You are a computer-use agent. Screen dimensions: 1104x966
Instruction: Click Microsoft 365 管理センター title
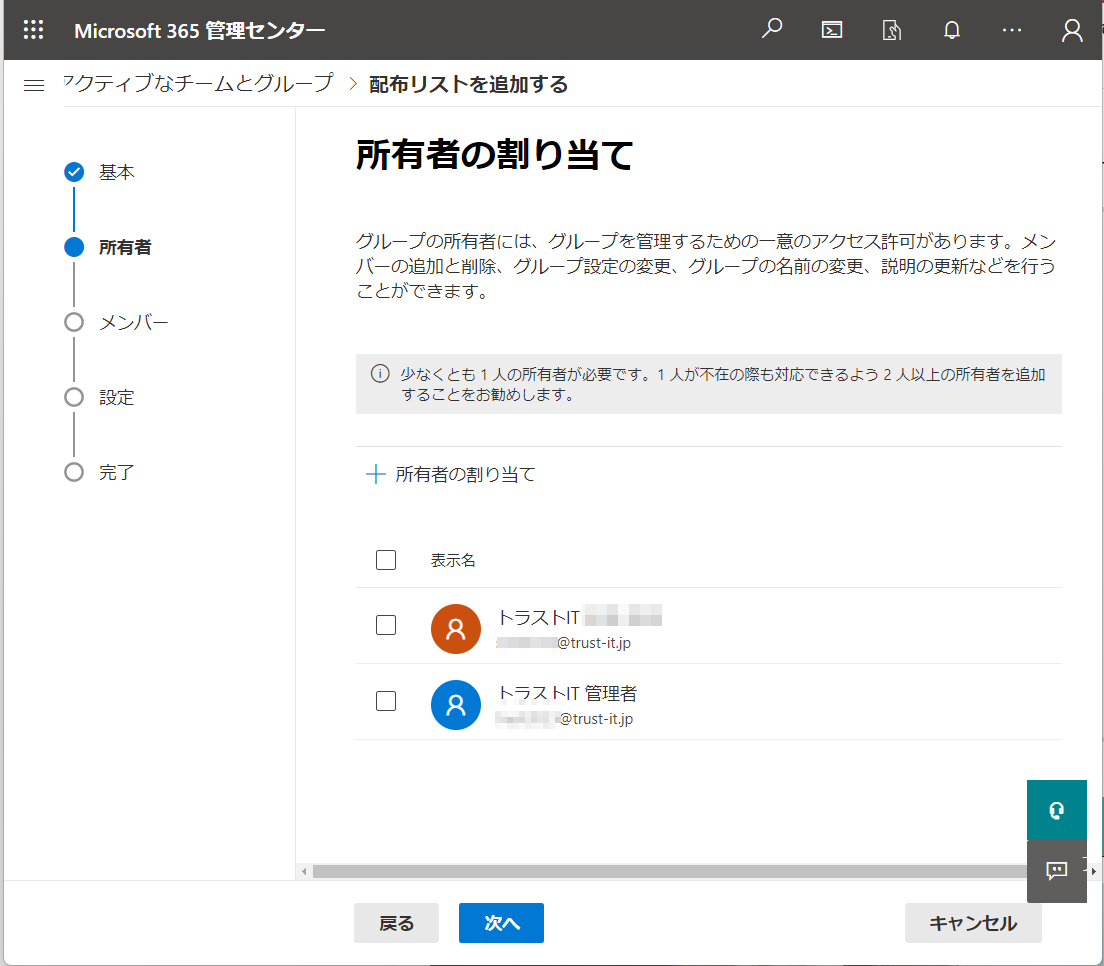click(199, 30)
